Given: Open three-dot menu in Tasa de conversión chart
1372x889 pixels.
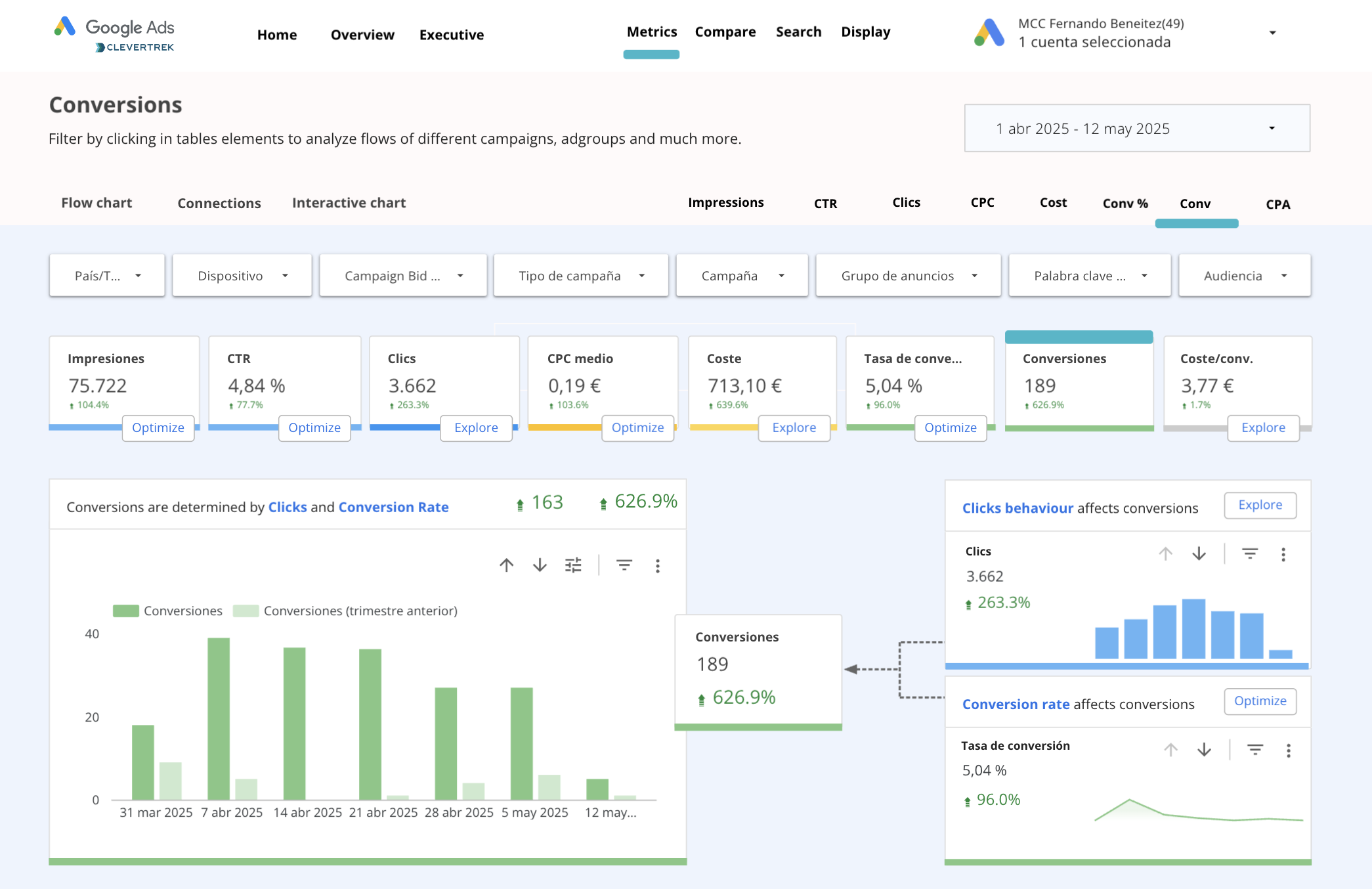Looking at the screenshot, I should pos(1289,750).
